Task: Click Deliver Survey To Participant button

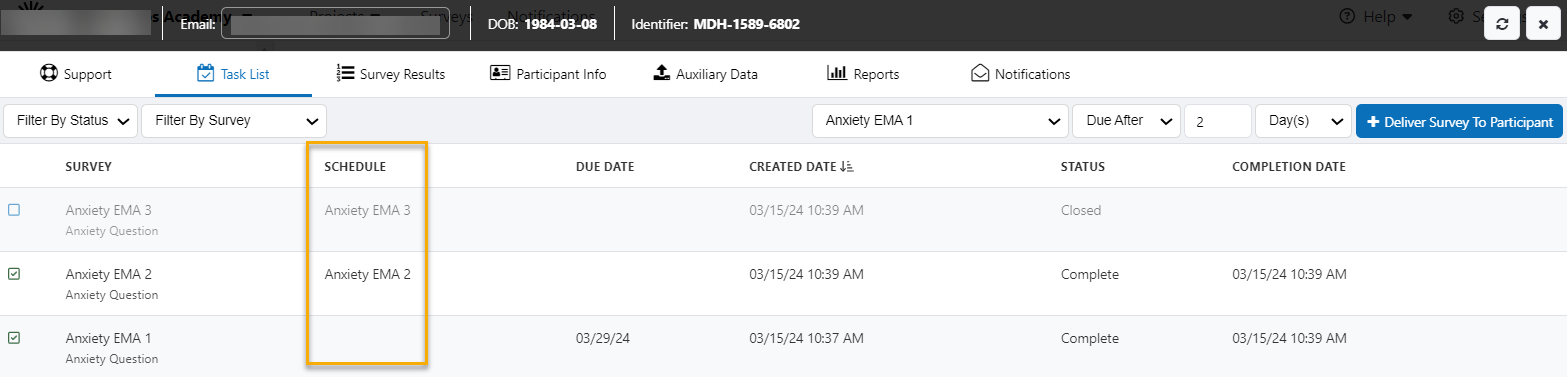Action: pyautogui.click(x=1459, y=121)
